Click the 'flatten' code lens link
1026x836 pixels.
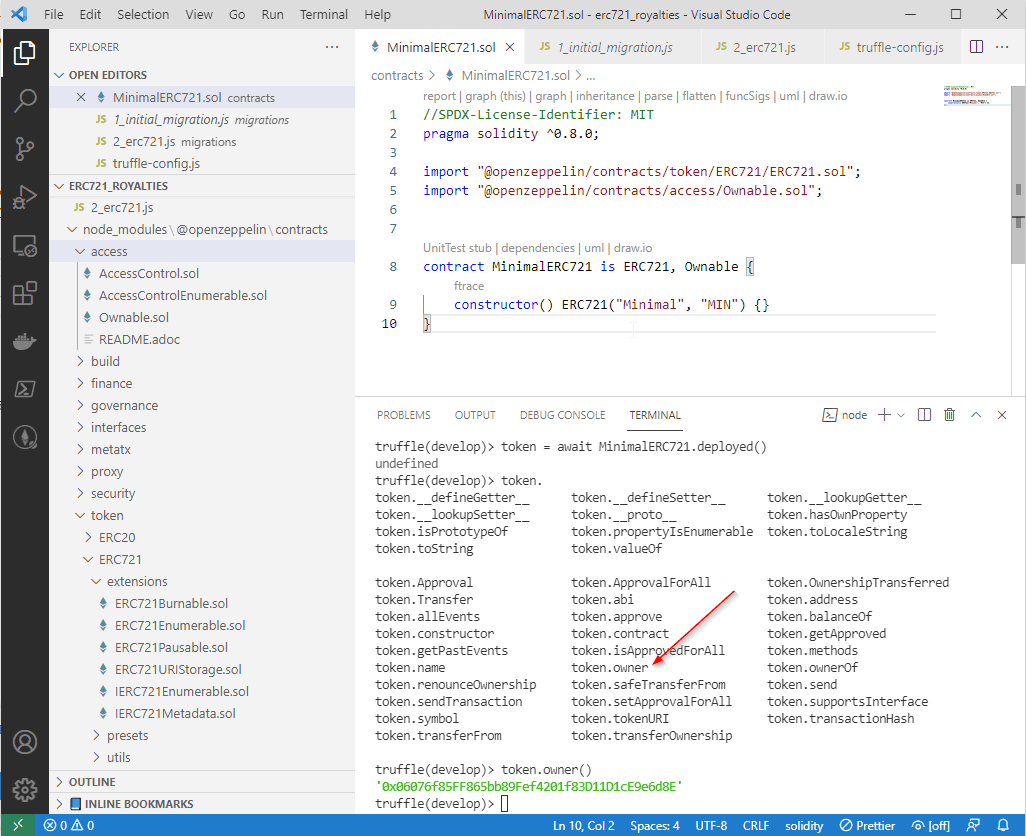point(699,96)
